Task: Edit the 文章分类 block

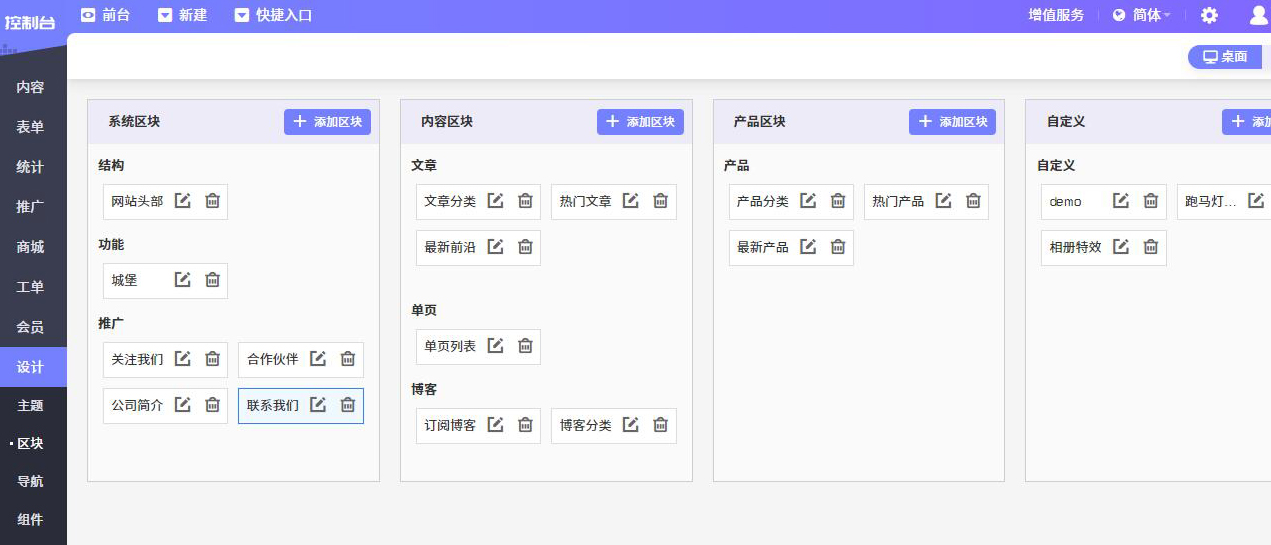Action: [x=495, y=200]
